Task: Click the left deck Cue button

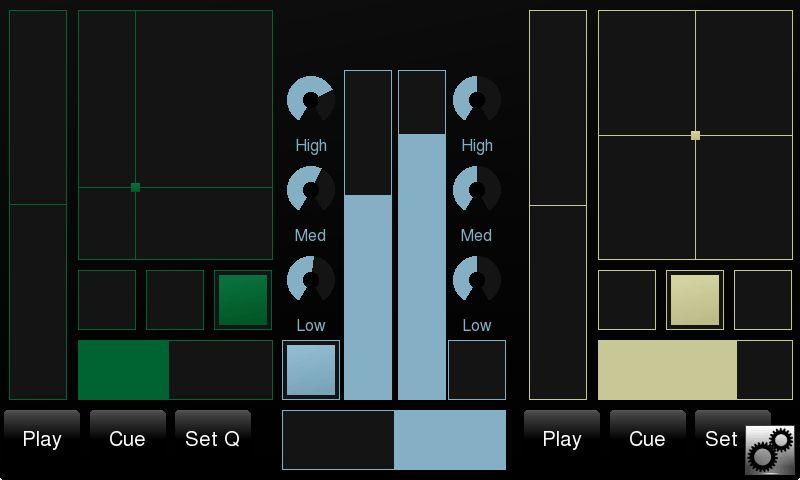Action: coord(128,439)
